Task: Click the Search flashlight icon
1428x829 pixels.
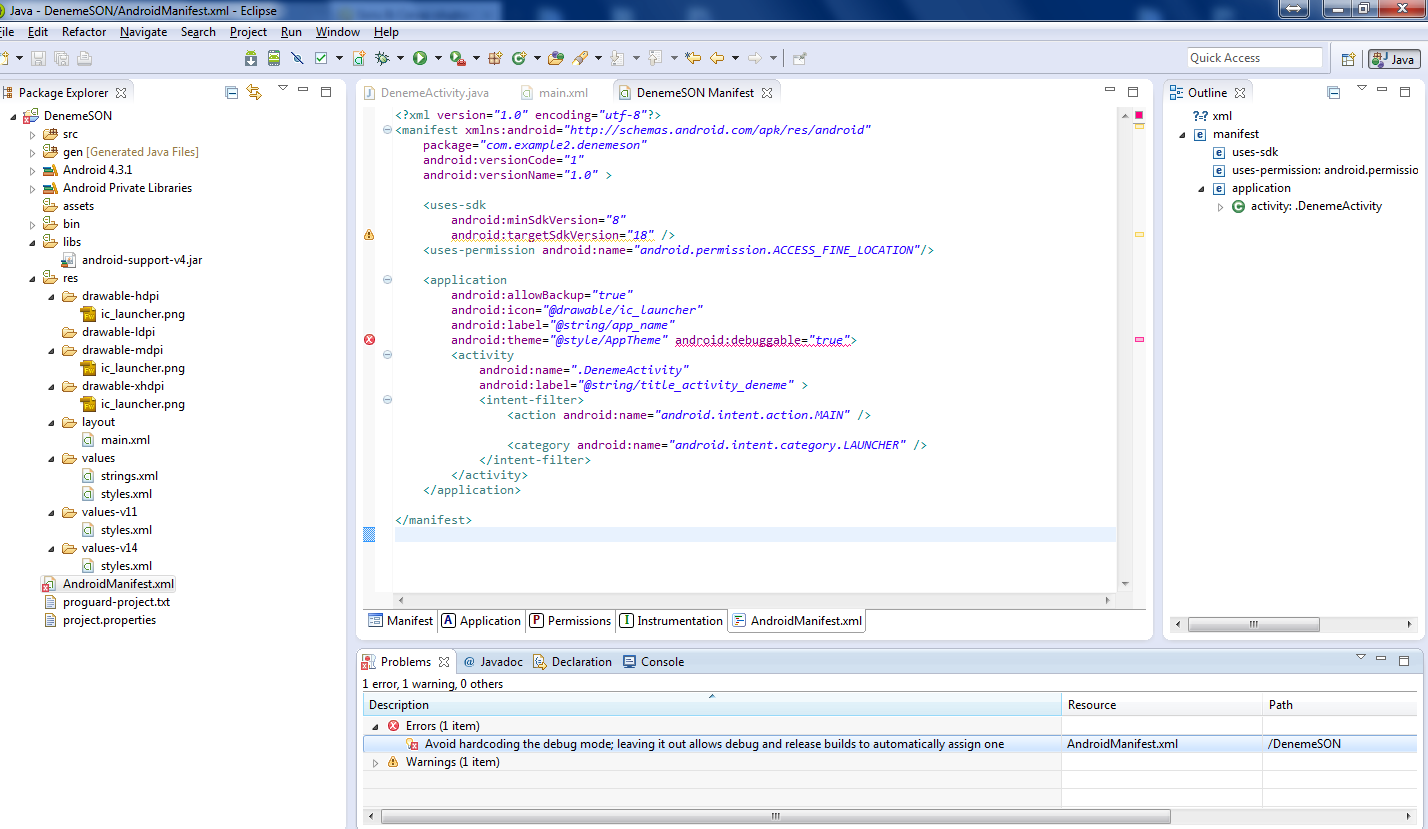Action: pos(580,58)
